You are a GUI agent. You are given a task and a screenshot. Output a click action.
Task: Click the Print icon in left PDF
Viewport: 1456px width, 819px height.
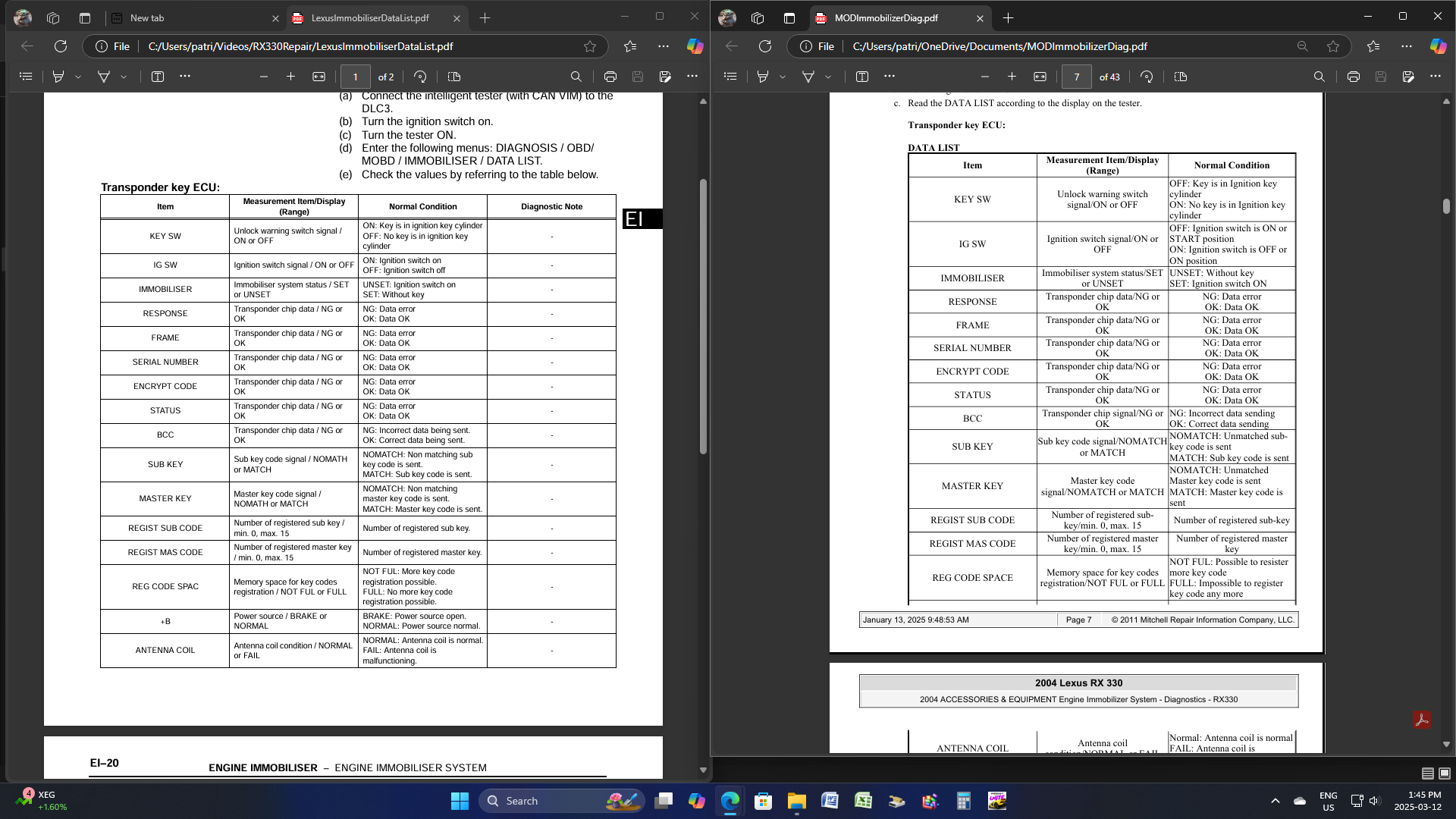pos(610,77)
